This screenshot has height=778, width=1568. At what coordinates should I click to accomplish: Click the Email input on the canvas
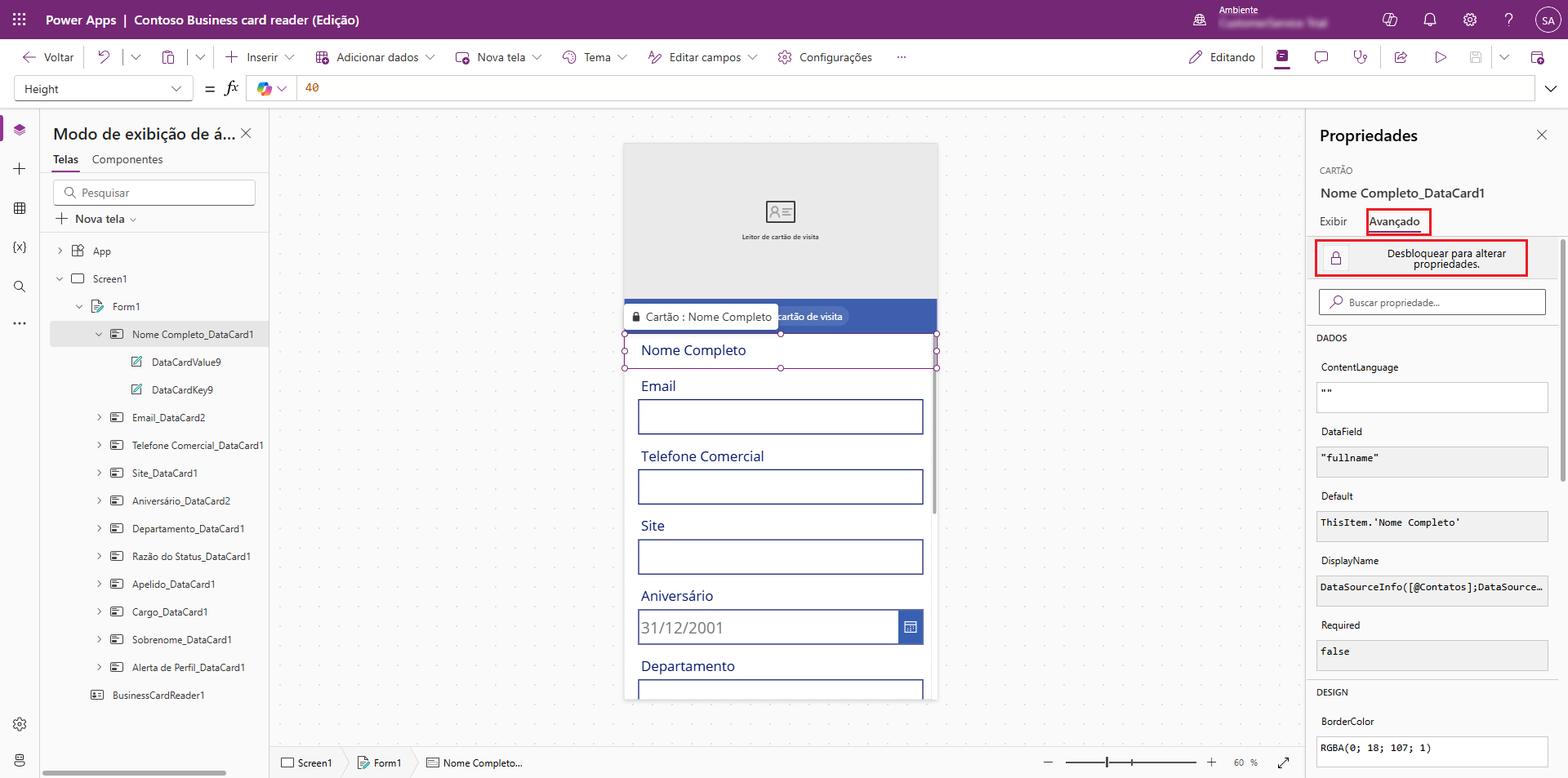pos(781,417)
